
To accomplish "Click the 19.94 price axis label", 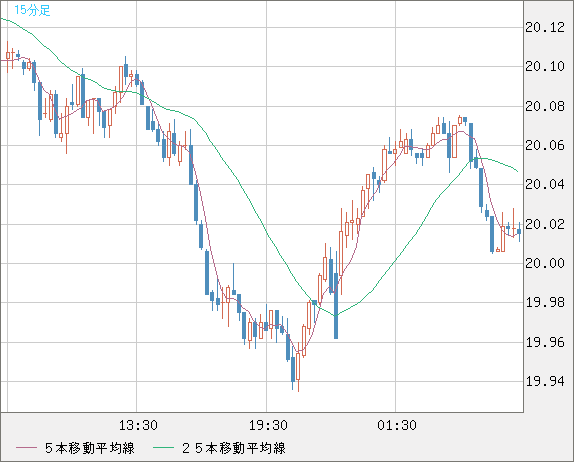I will tap(545, 381).
